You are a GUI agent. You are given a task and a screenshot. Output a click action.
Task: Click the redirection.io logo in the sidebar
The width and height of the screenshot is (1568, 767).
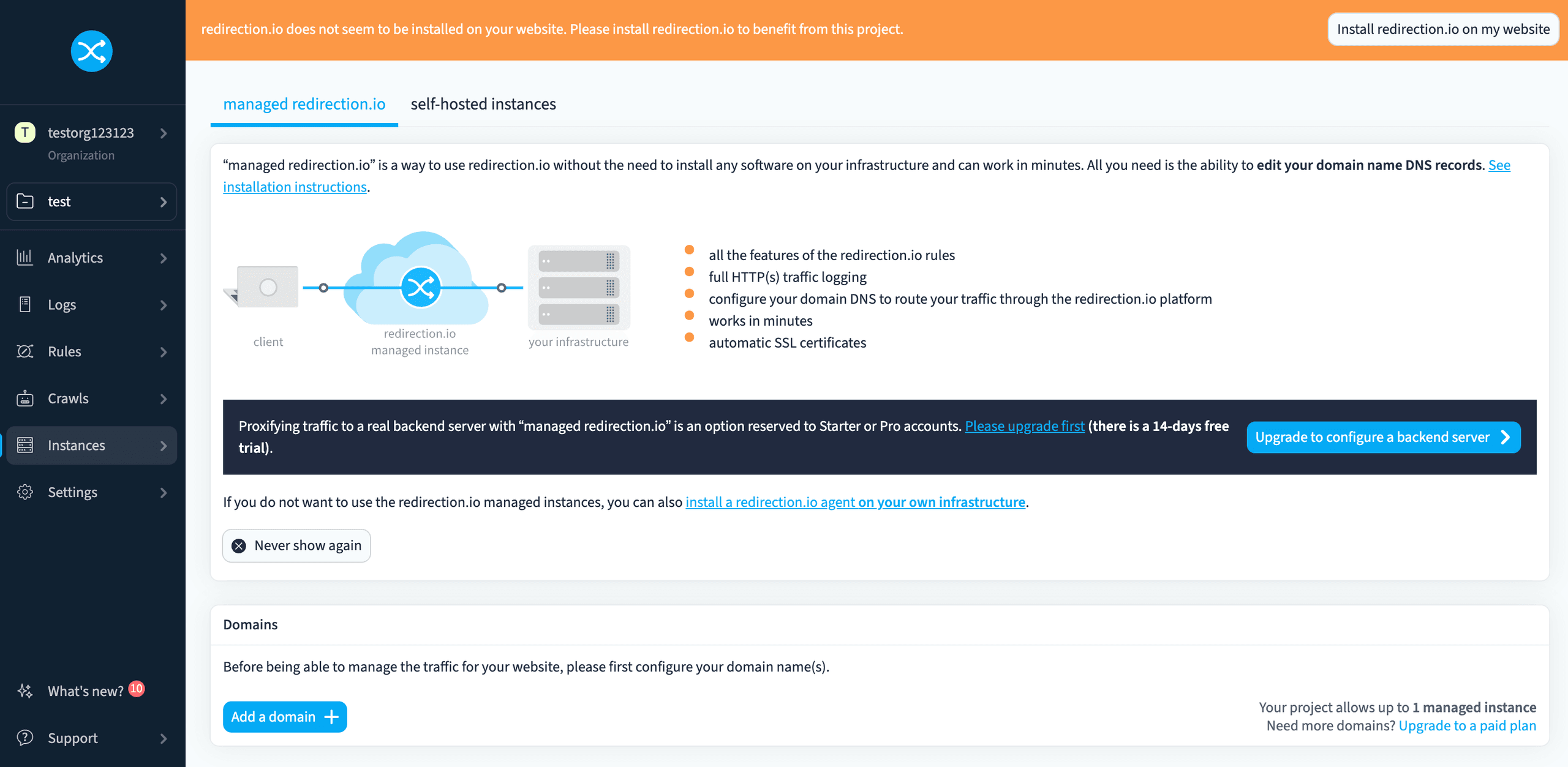pos(91,51)
